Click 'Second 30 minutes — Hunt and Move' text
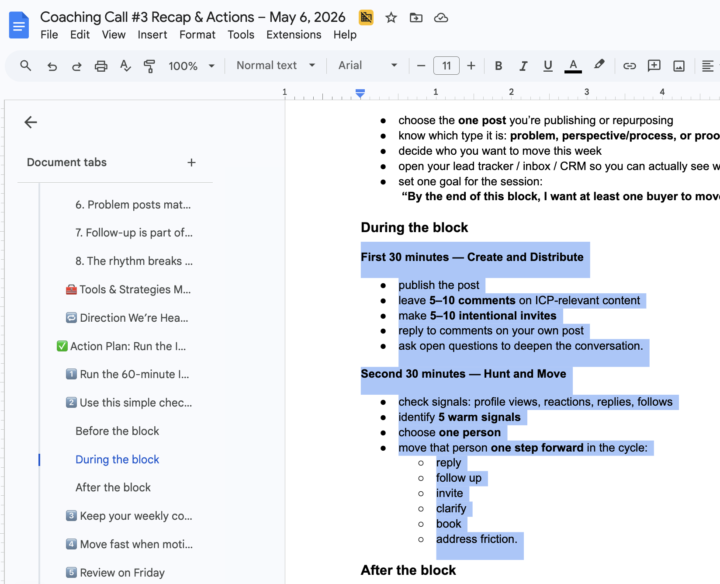Image resolution: width=720 pixels, height=584 pixels. click(463, 374)
